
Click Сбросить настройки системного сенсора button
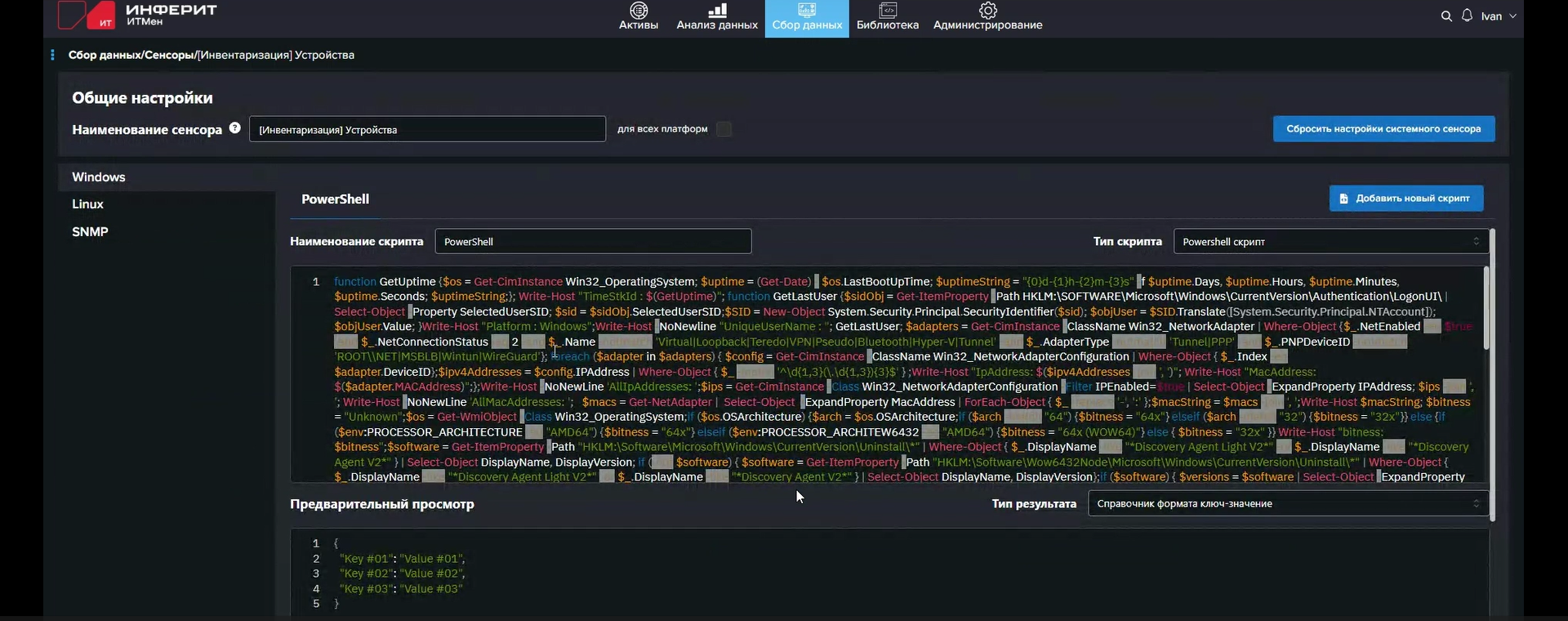click(x=1383, y=129)
